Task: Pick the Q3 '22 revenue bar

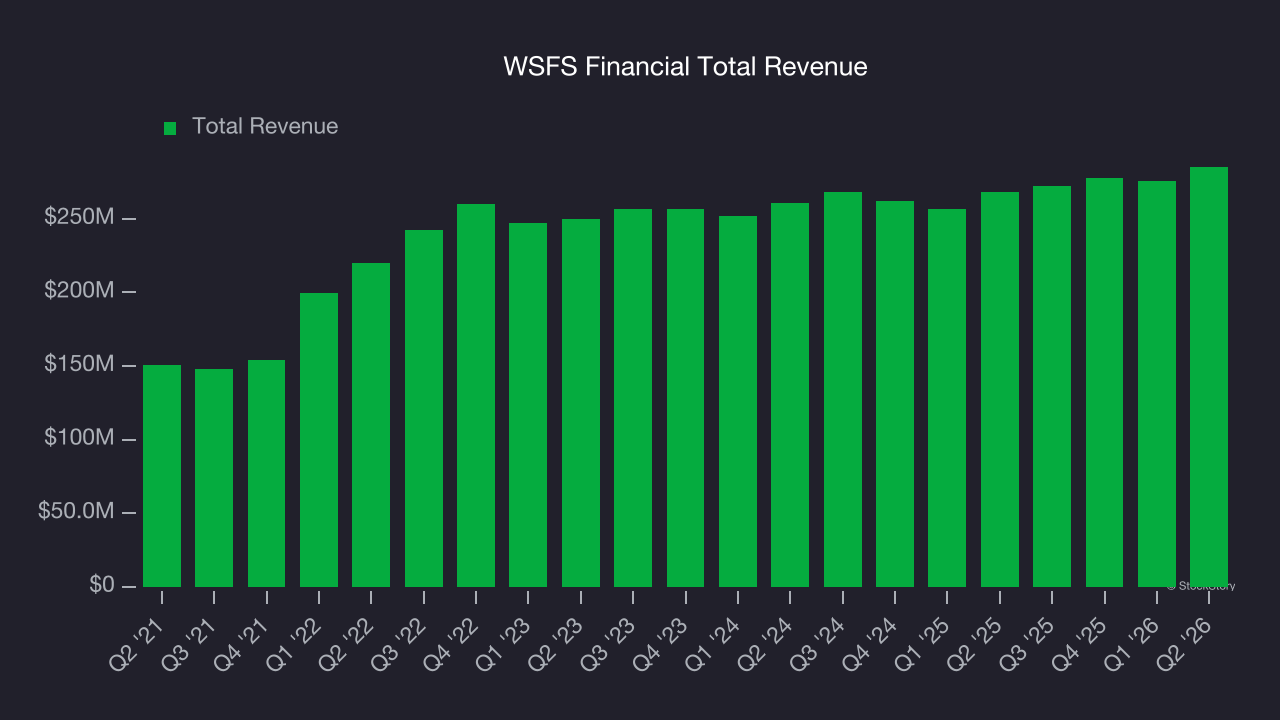Action: (424, 408)
